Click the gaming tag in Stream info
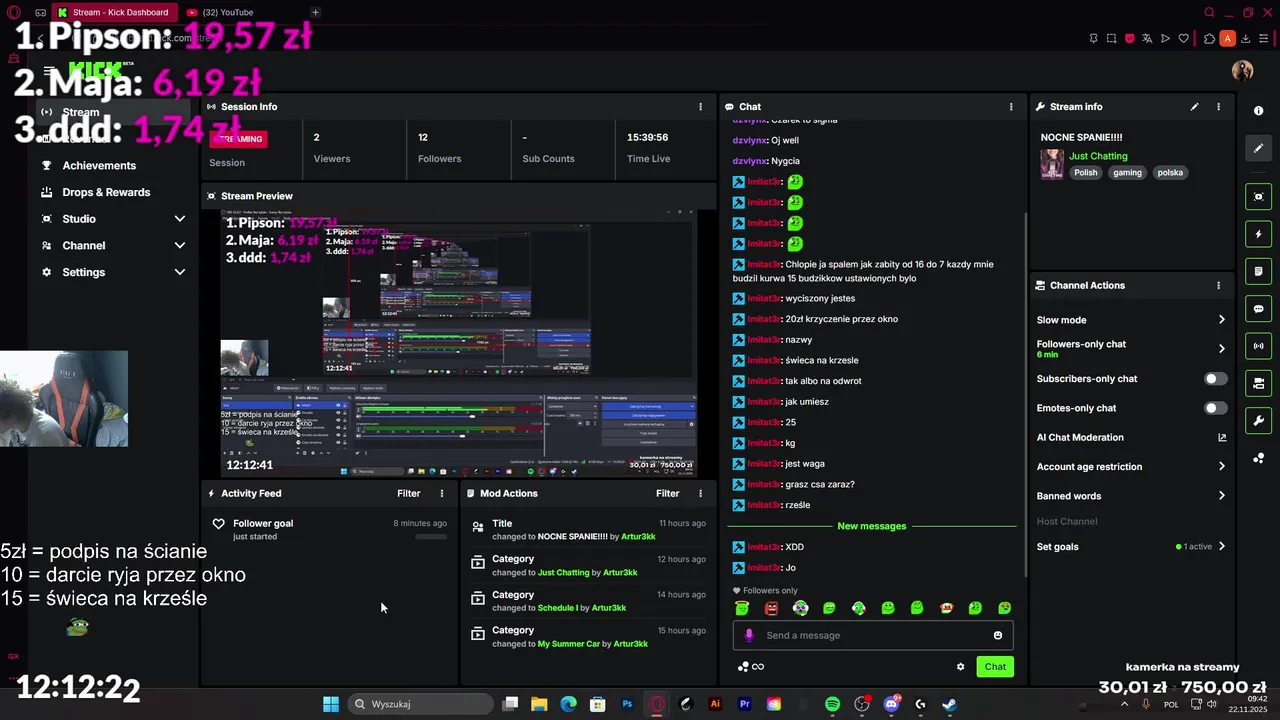 click(1127, 172)
